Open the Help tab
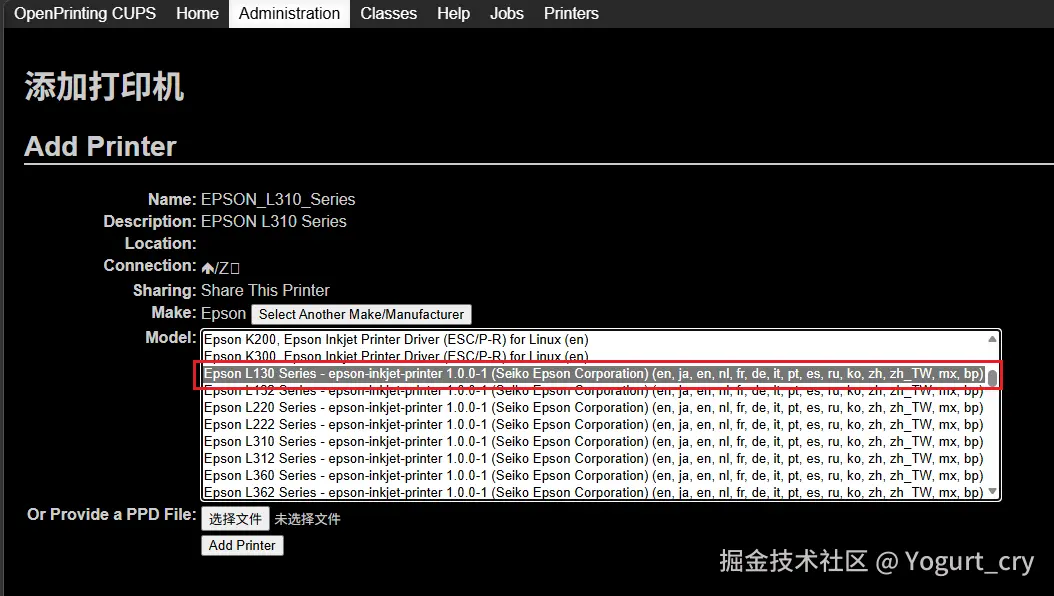The image size is (1054, 596). [x=453, y=13]
